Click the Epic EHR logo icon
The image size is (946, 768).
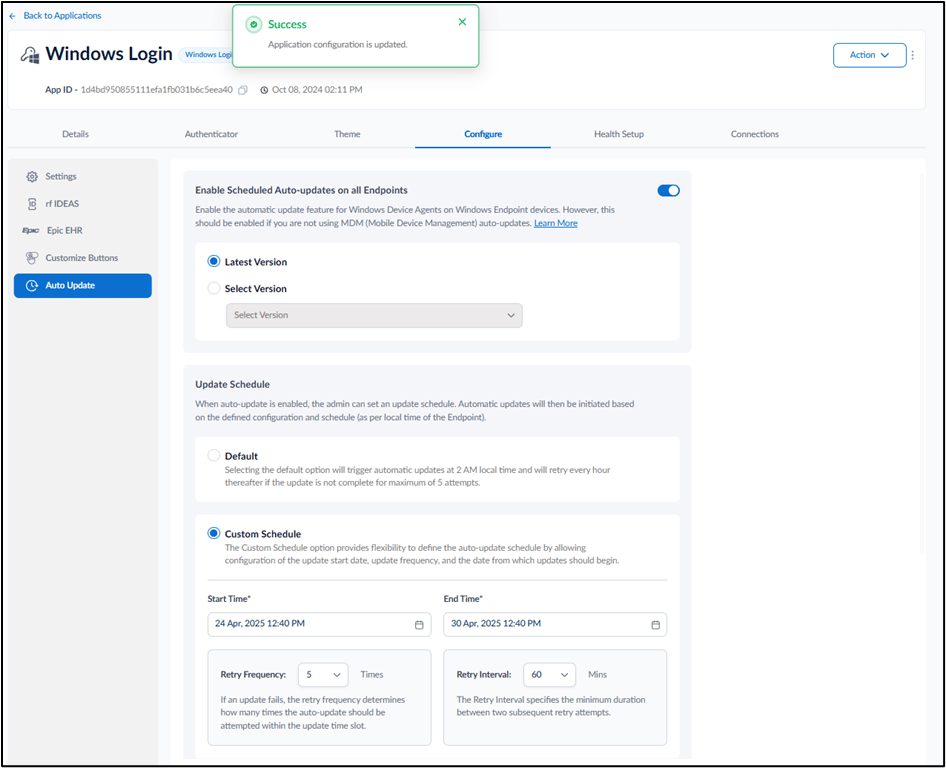(31, 230)
